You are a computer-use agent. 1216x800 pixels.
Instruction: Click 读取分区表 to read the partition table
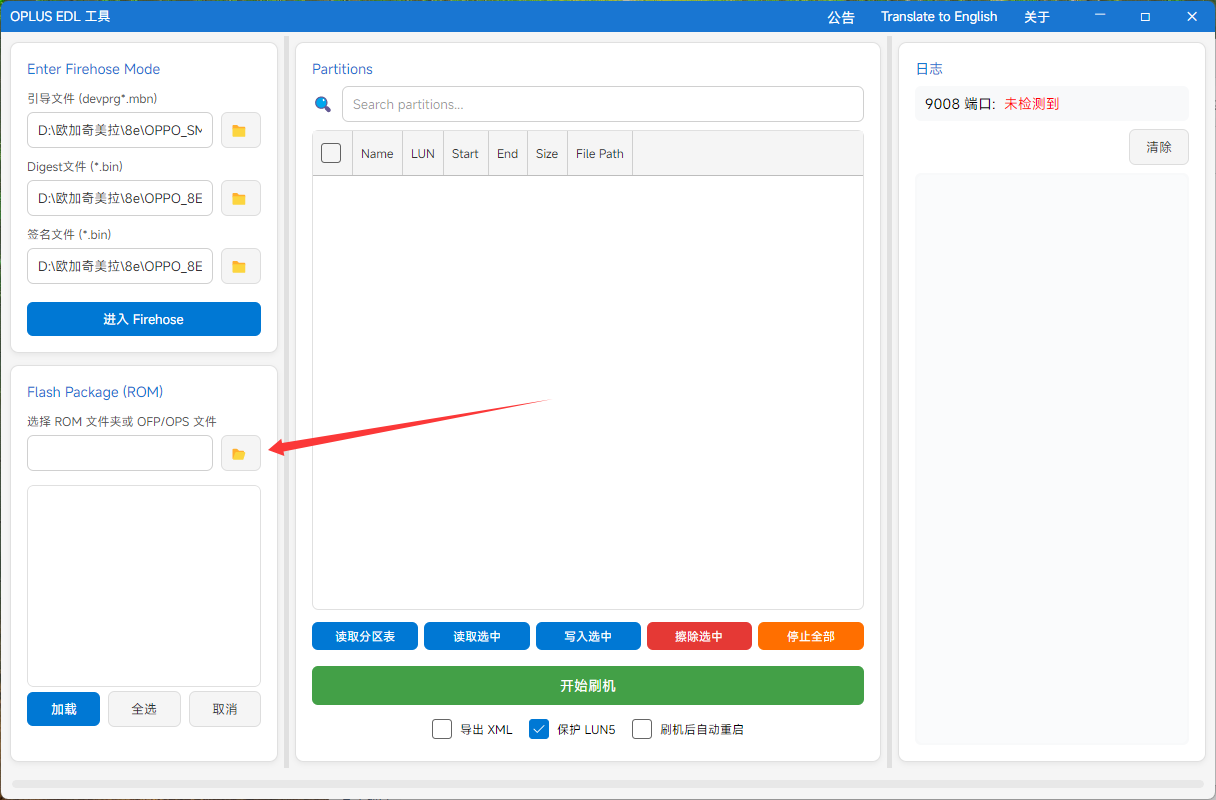(364, 636)
